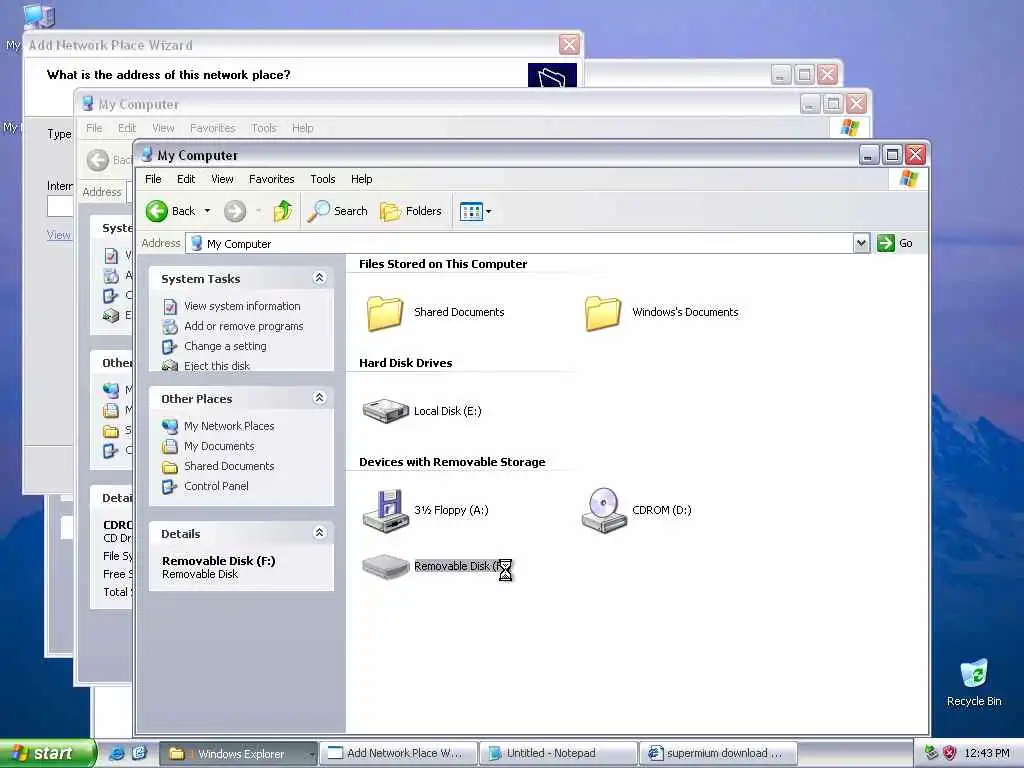This screenshot has width=1024, height=768.
Task: Toggle the Folders pane button
Action: 411,211
